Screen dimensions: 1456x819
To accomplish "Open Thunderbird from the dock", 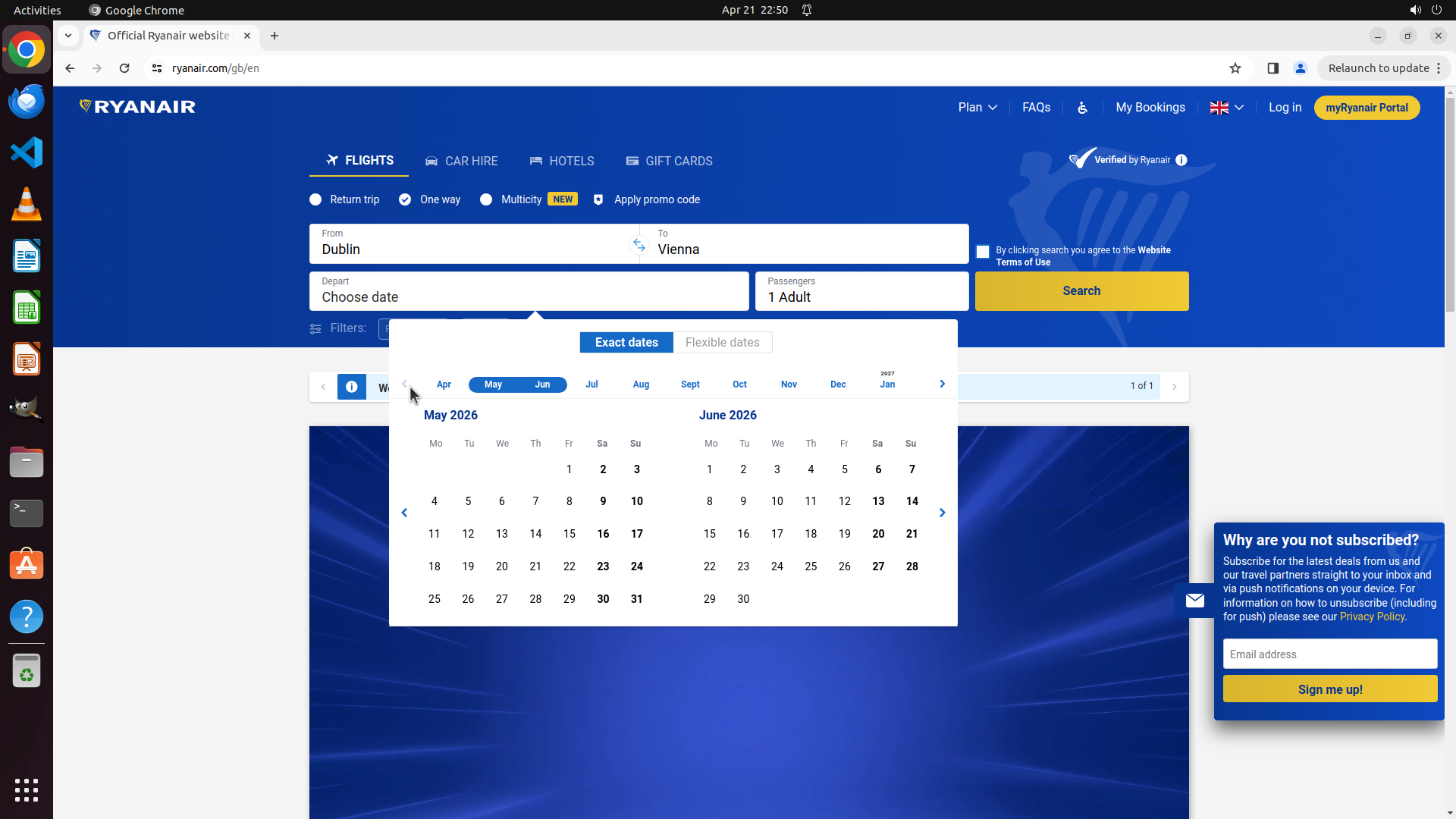I will 27,101.
